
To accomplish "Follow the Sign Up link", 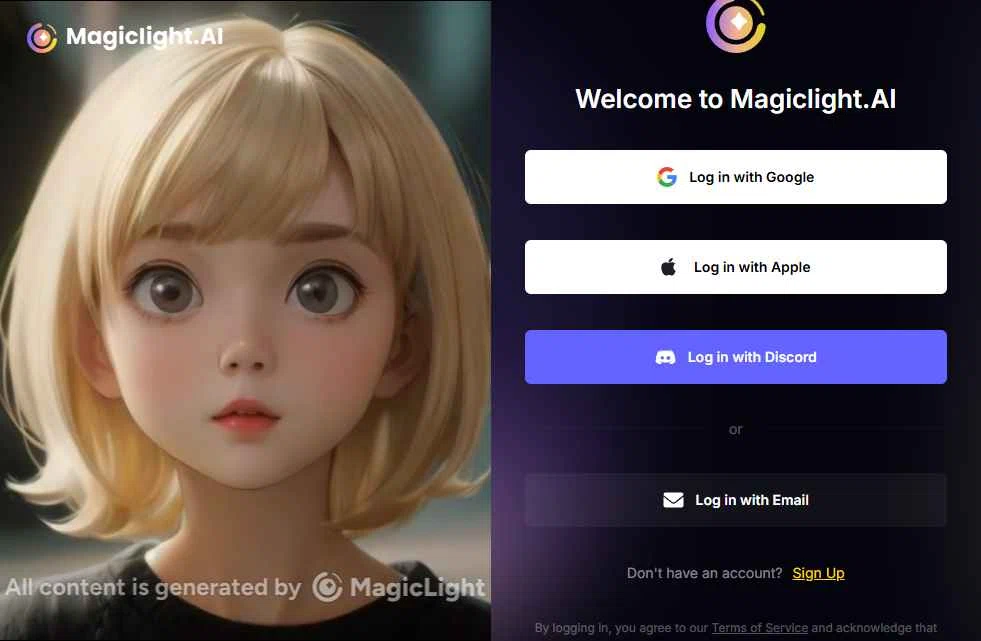I will [x=818, y=573].
